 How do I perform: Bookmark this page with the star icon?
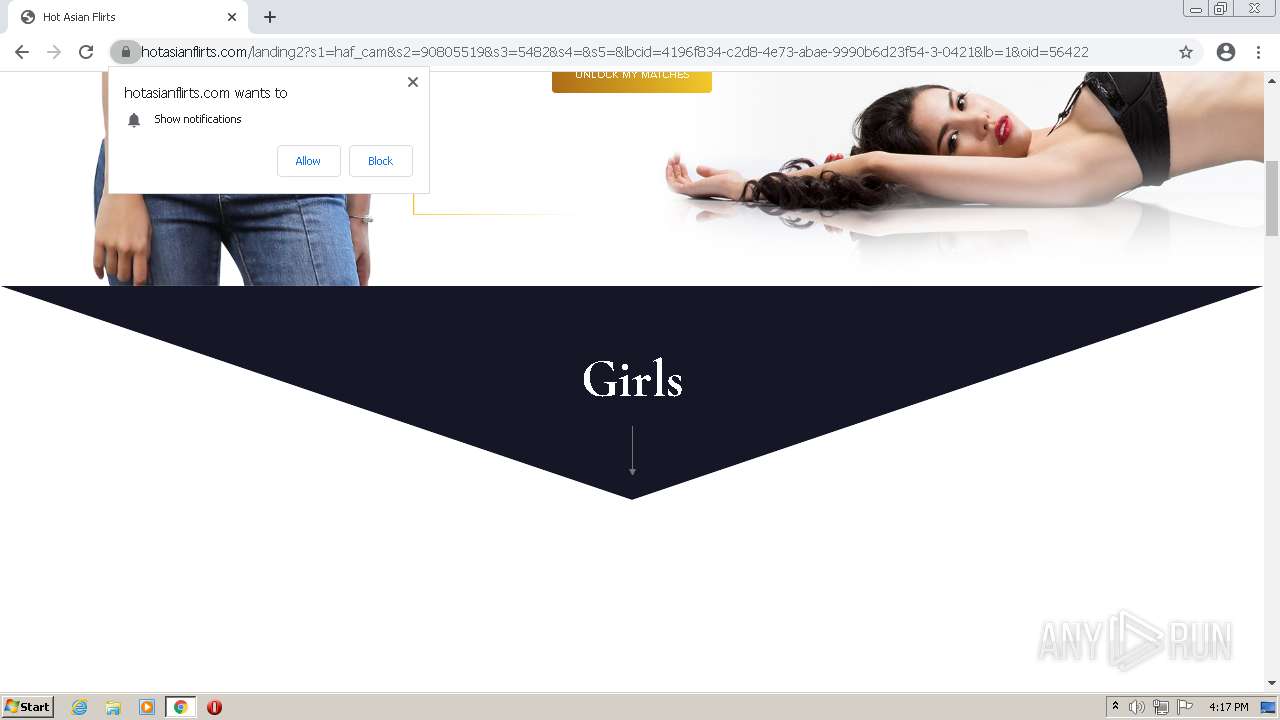click(x=1186, y=52)
